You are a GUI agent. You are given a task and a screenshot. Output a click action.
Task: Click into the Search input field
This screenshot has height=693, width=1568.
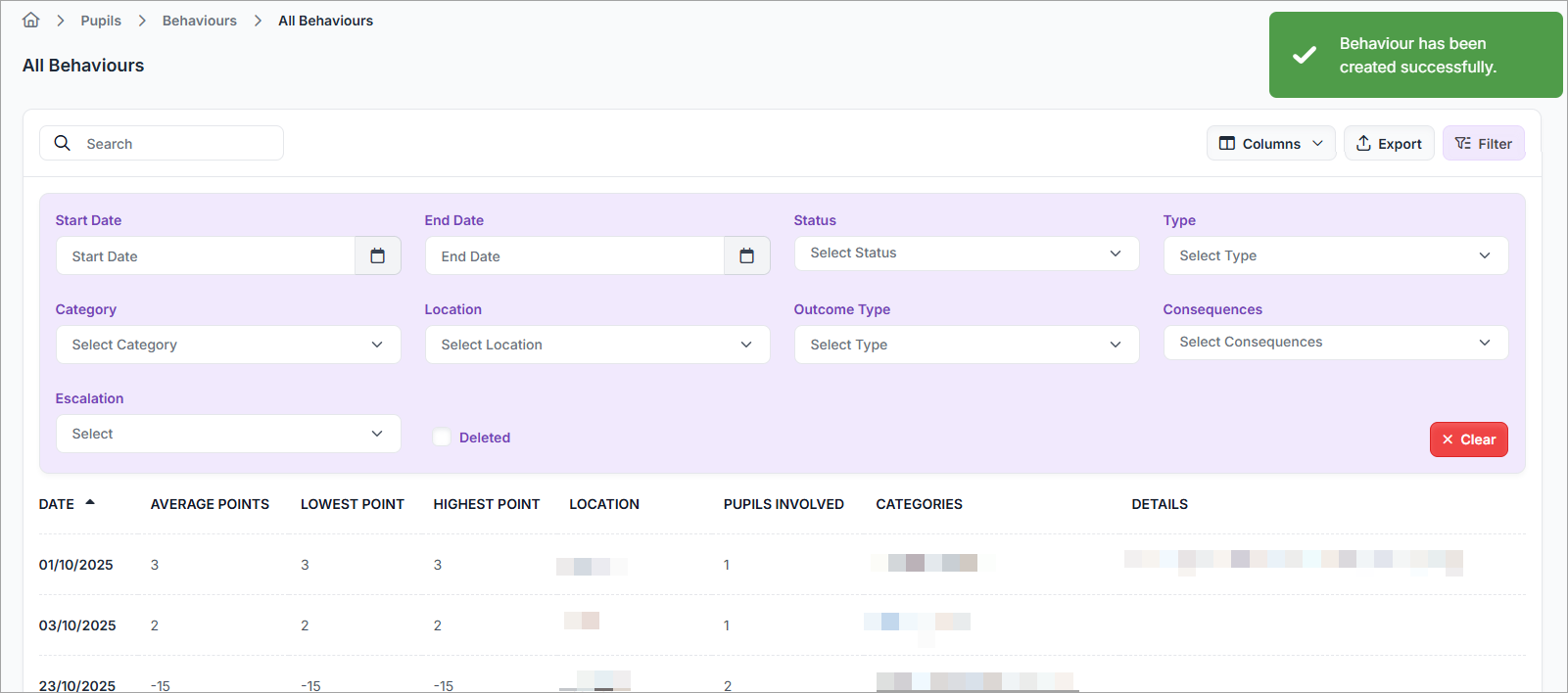pos(176,144)
